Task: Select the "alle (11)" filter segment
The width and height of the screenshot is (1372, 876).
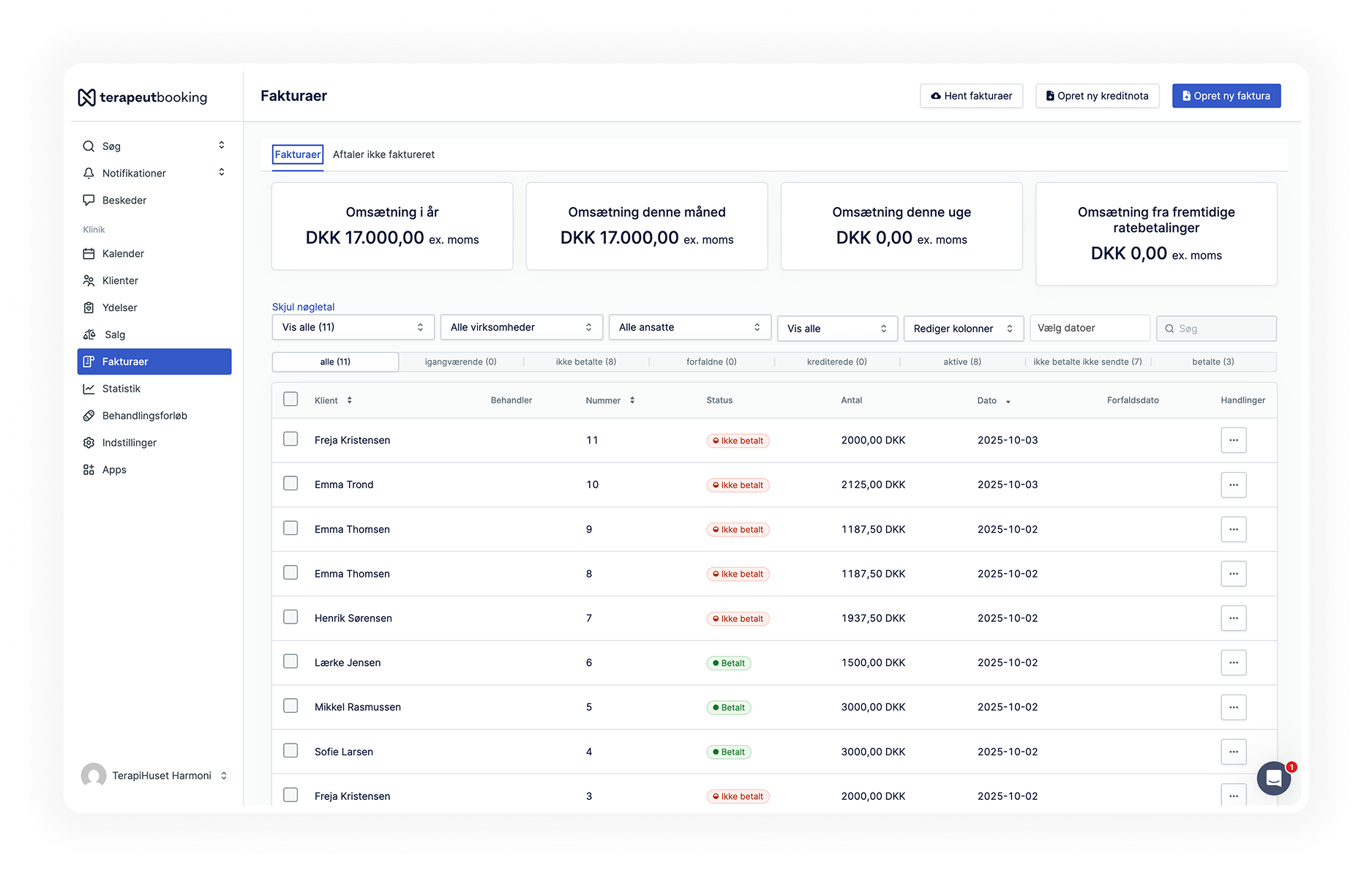Action: 335,362
